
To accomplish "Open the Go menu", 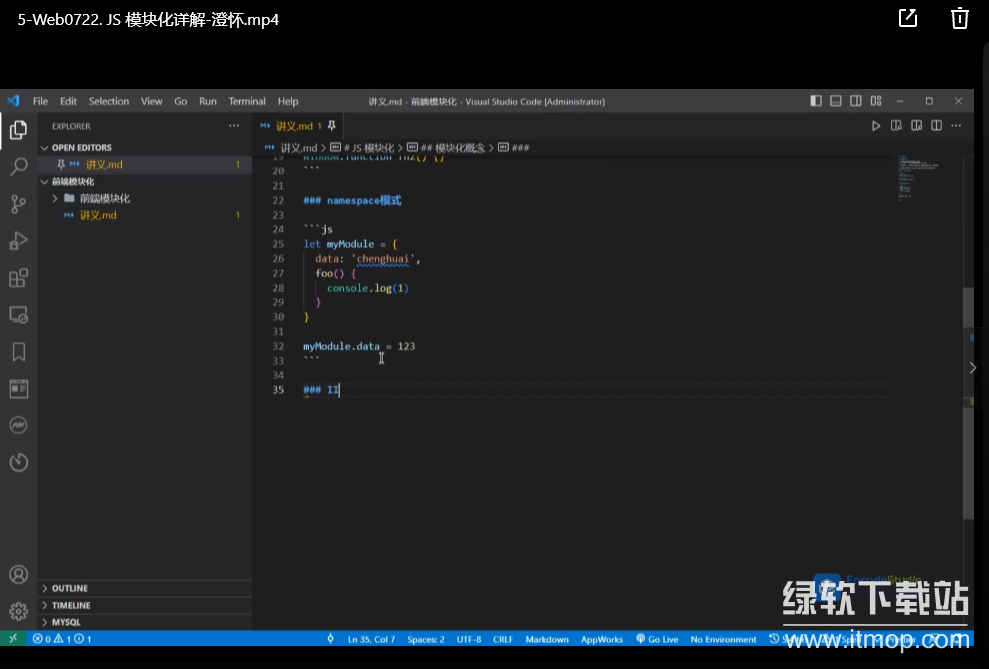I will [x=180, y=101].
